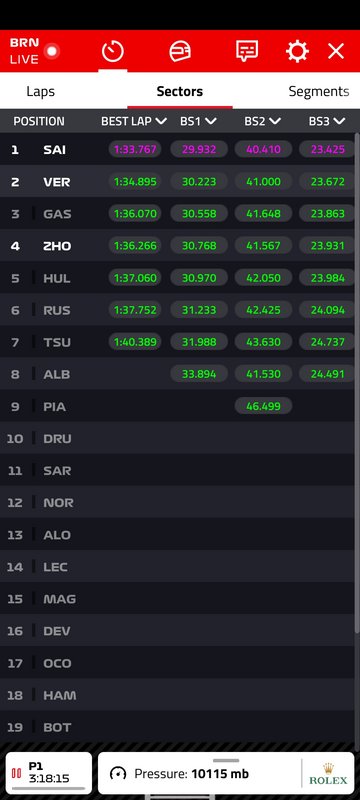Expand the BS3 sort chevron
360x800 pixels.
pos(339,121)
